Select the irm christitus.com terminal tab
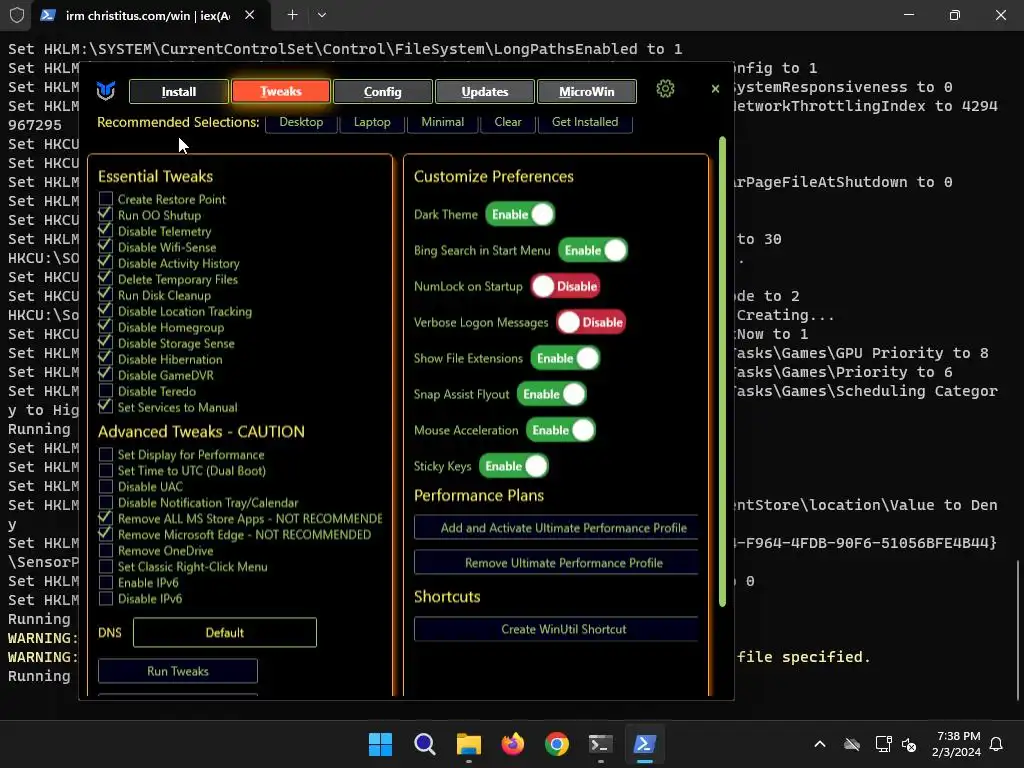This screenshot has height=768, width=1024. (x=148, y=15)
